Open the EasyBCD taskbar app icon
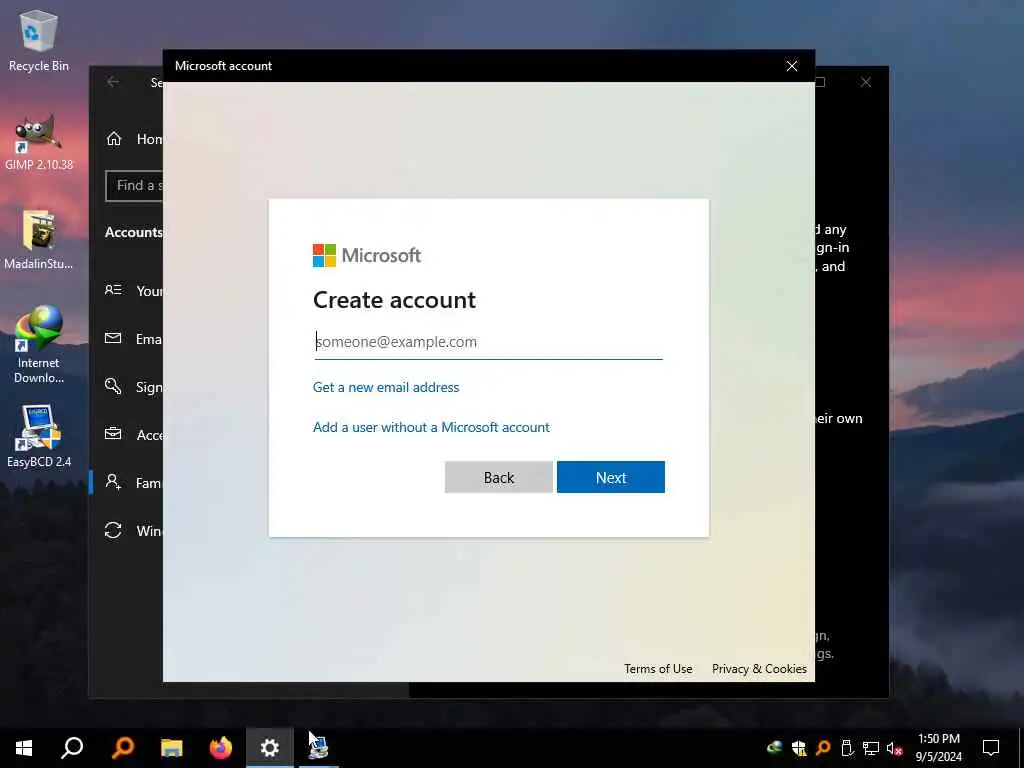 [319, 748]
